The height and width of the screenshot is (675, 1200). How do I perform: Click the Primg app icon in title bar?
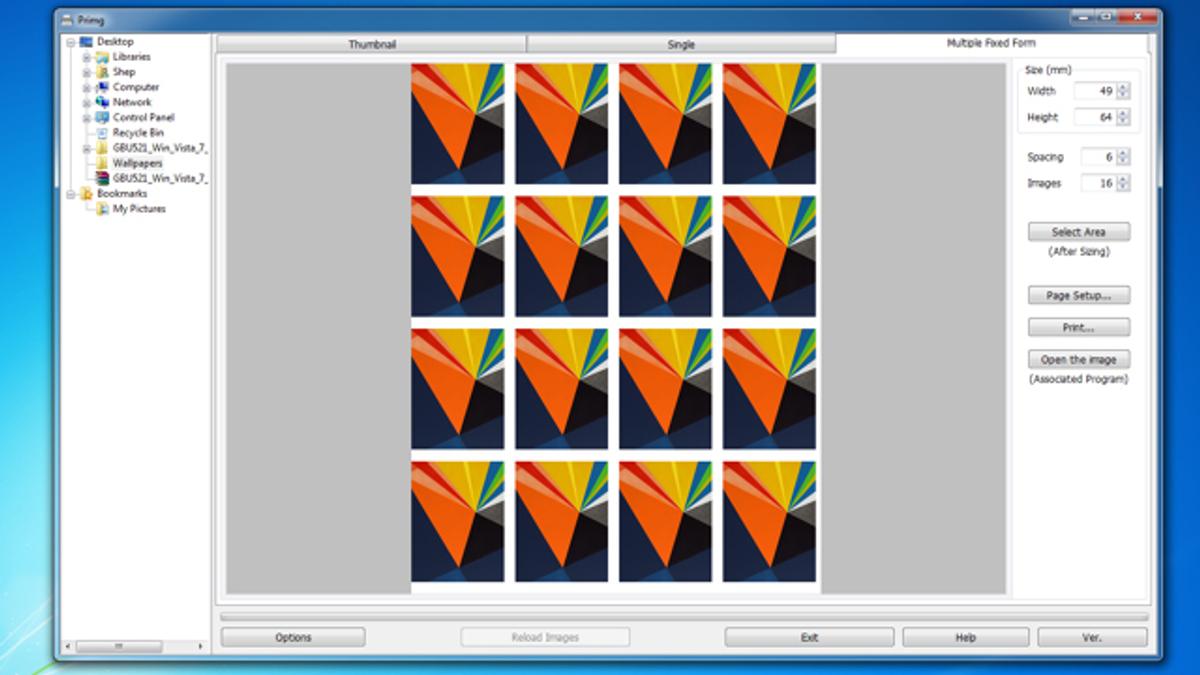pos(66,19)
